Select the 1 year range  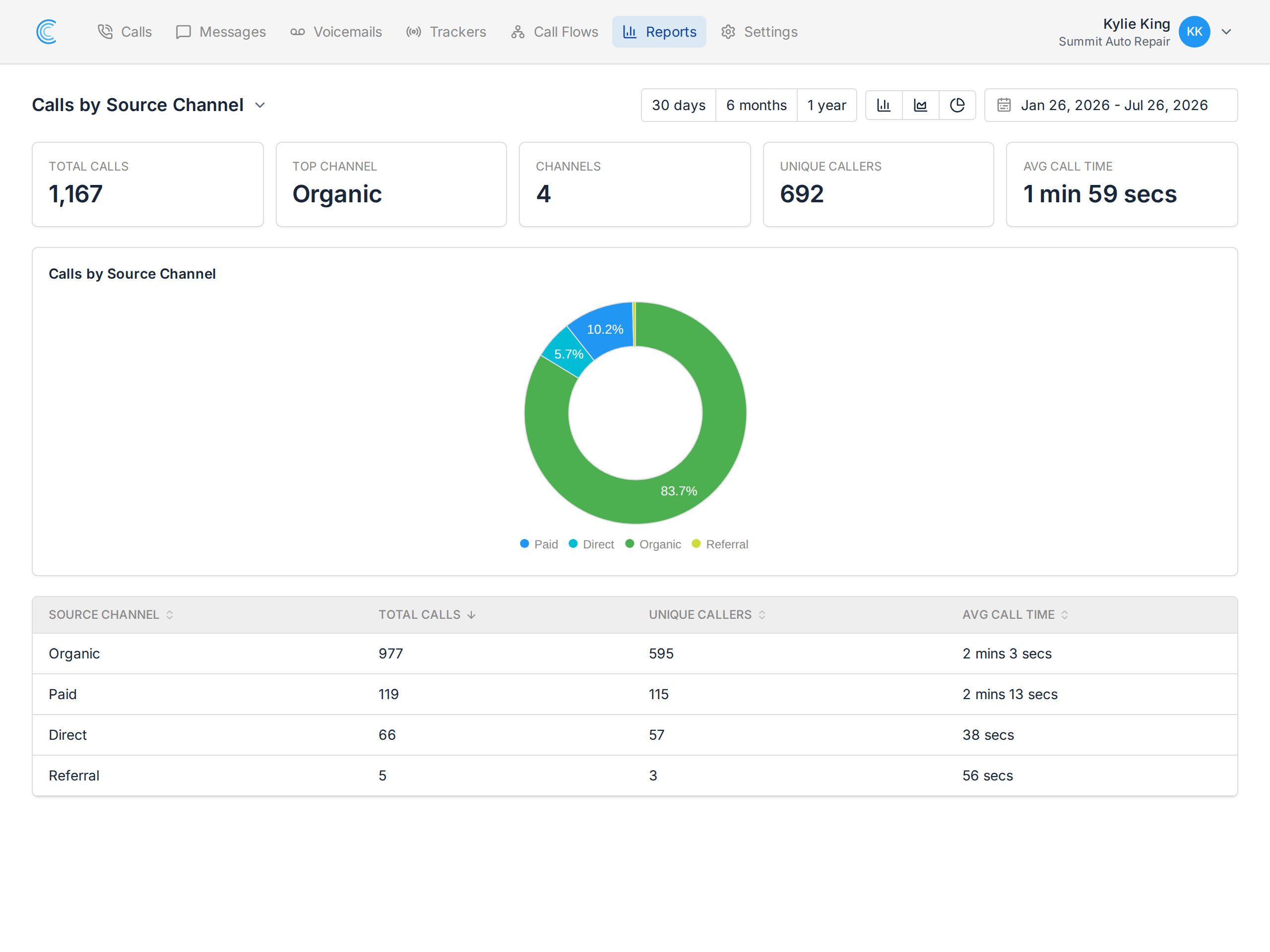tap(826, 105)
